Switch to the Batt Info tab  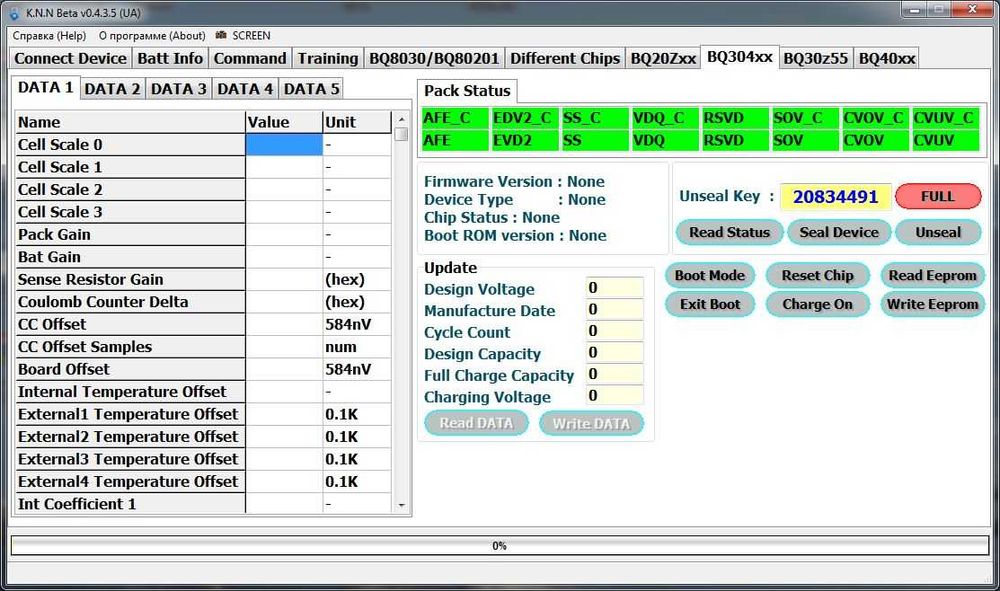pos(170,58)
